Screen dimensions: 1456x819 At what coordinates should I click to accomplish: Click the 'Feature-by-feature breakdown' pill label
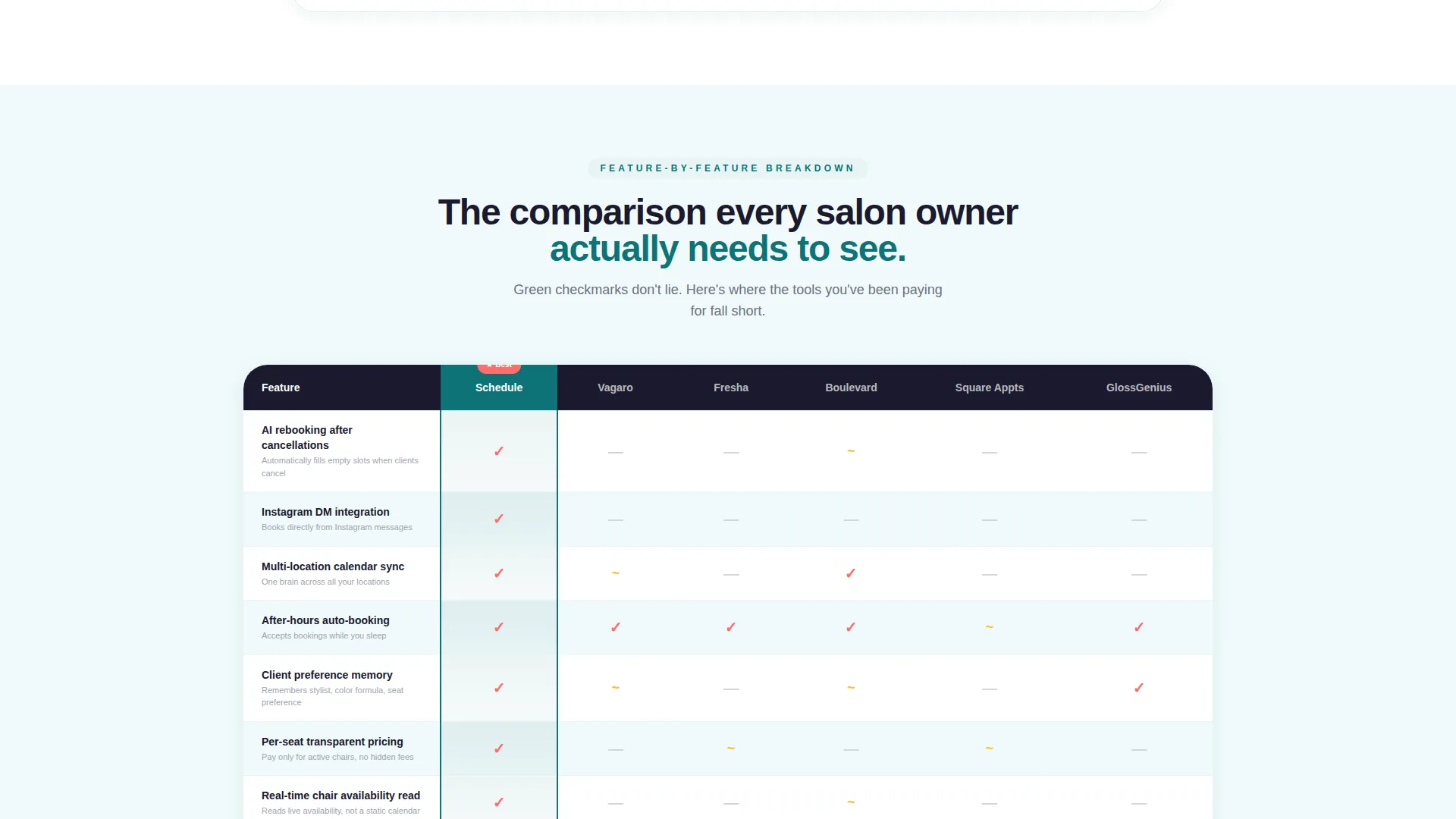click(728, 168)
